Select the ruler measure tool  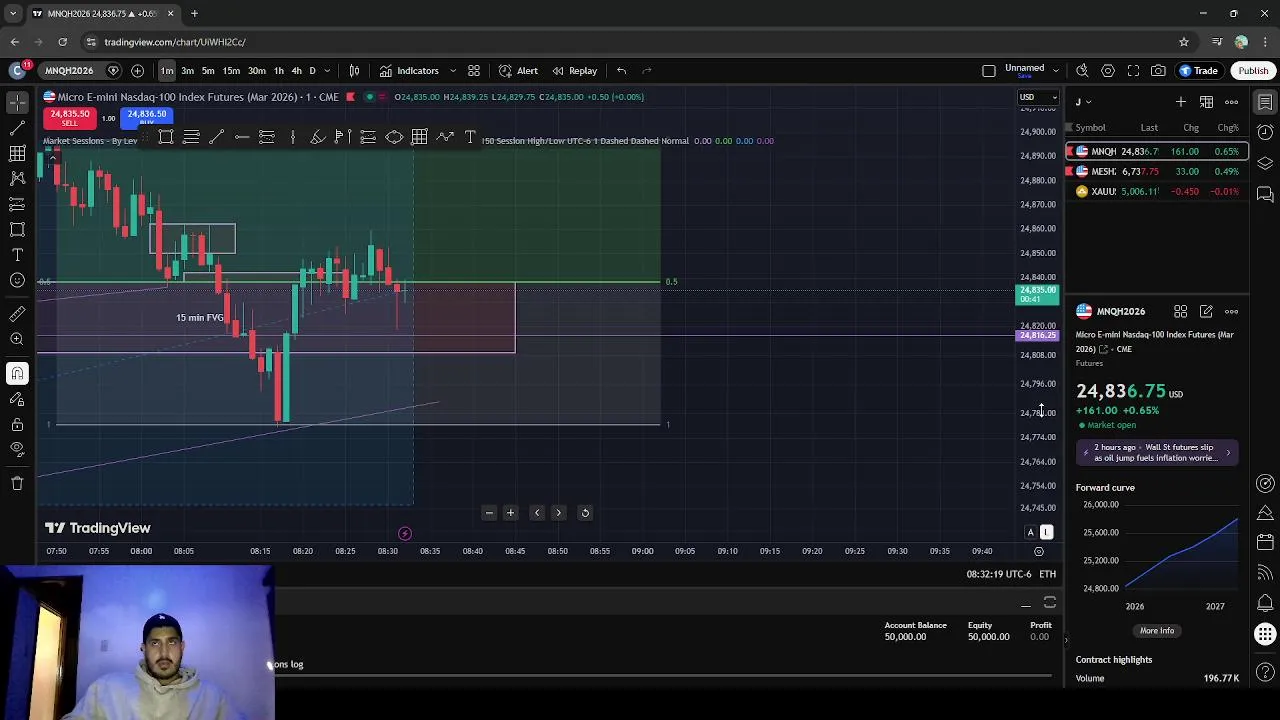coord(17,314)
